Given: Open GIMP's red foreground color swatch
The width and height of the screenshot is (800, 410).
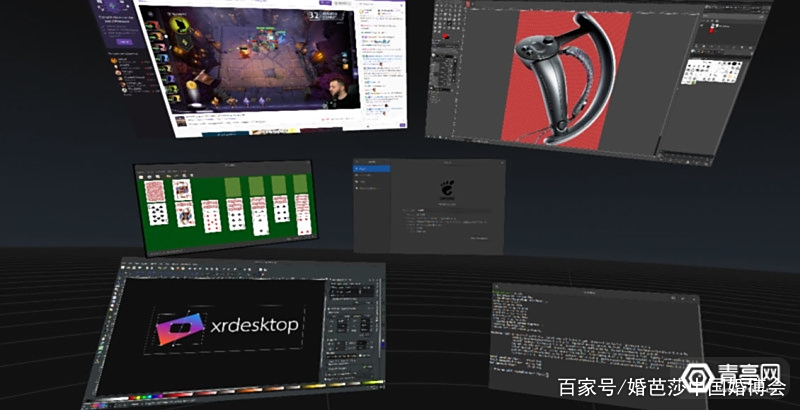Looking at the screenshot, I should point(445,37).
